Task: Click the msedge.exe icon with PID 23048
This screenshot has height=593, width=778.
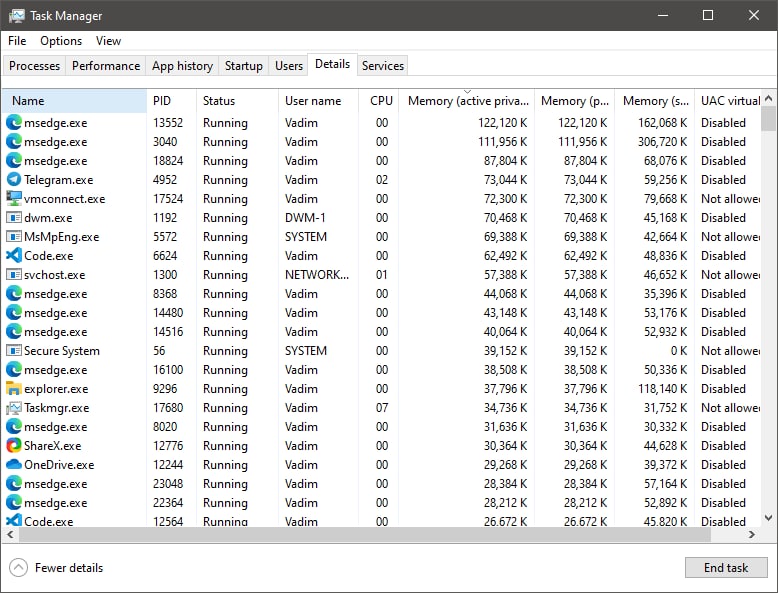Action: [x=14, y=484]
